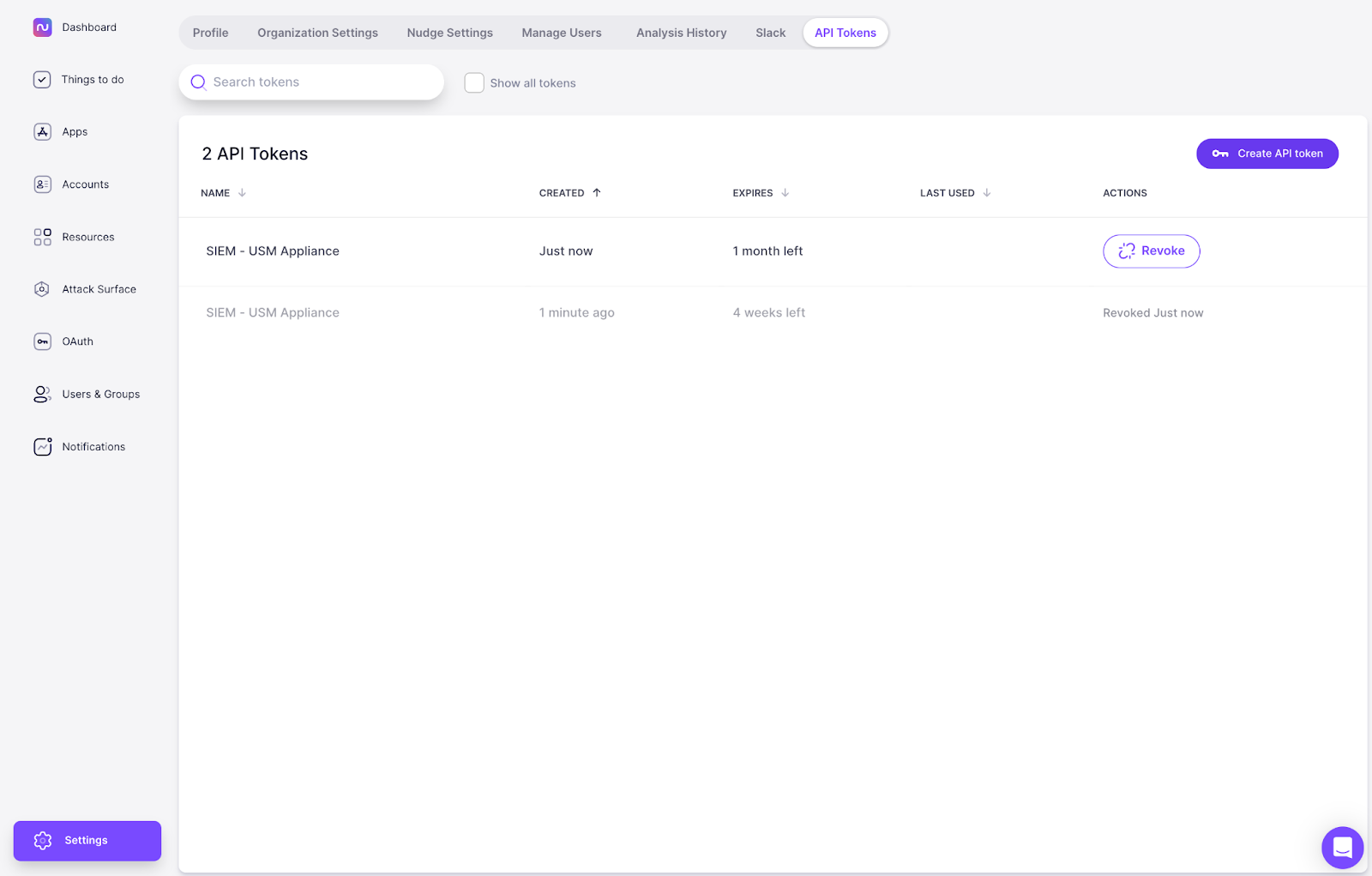
Task: Open the OAuth key icon
Action: (x=42, y=341)
